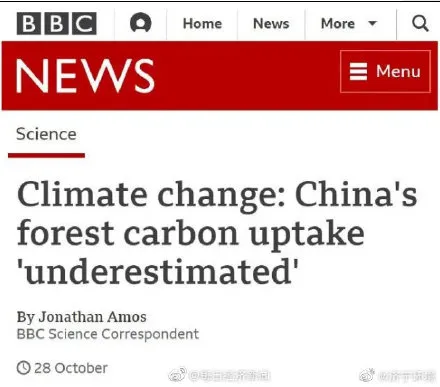Expand the More dropdown arrow

click(x=372, y=23)
